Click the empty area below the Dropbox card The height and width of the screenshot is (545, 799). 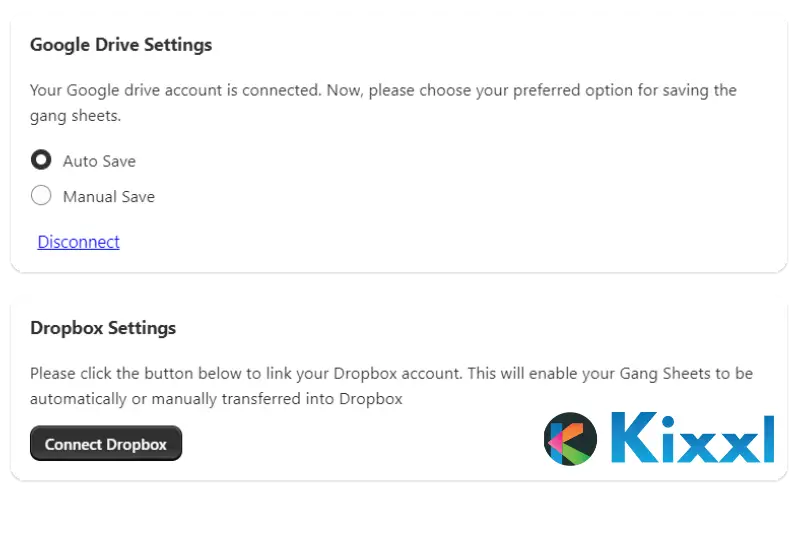click(399, 513)
